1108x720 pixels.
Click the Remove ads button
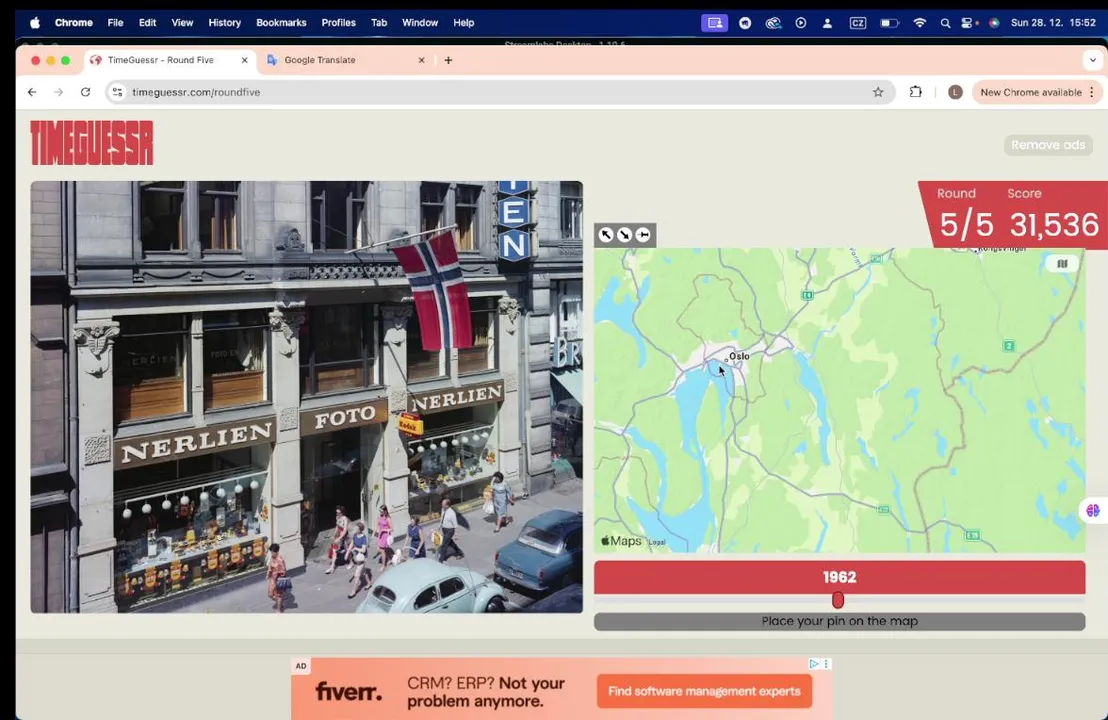(1048, 145)
